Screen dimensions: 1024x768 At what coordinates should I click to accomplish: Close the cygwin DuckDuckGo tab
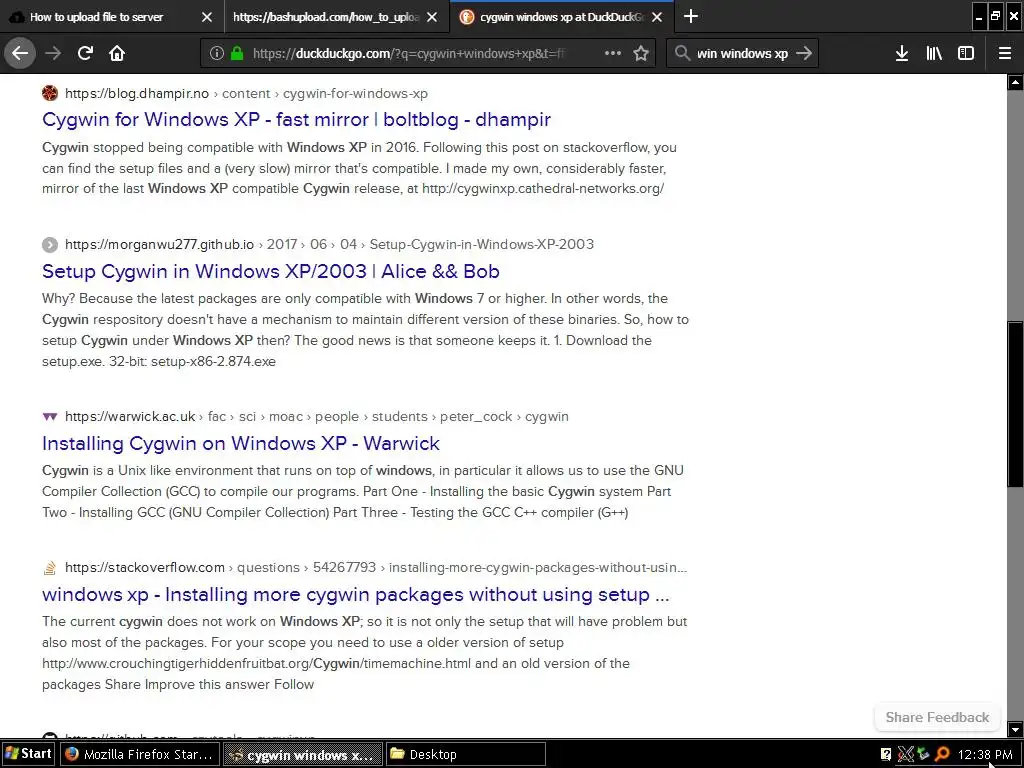click(x=658, y=17)
